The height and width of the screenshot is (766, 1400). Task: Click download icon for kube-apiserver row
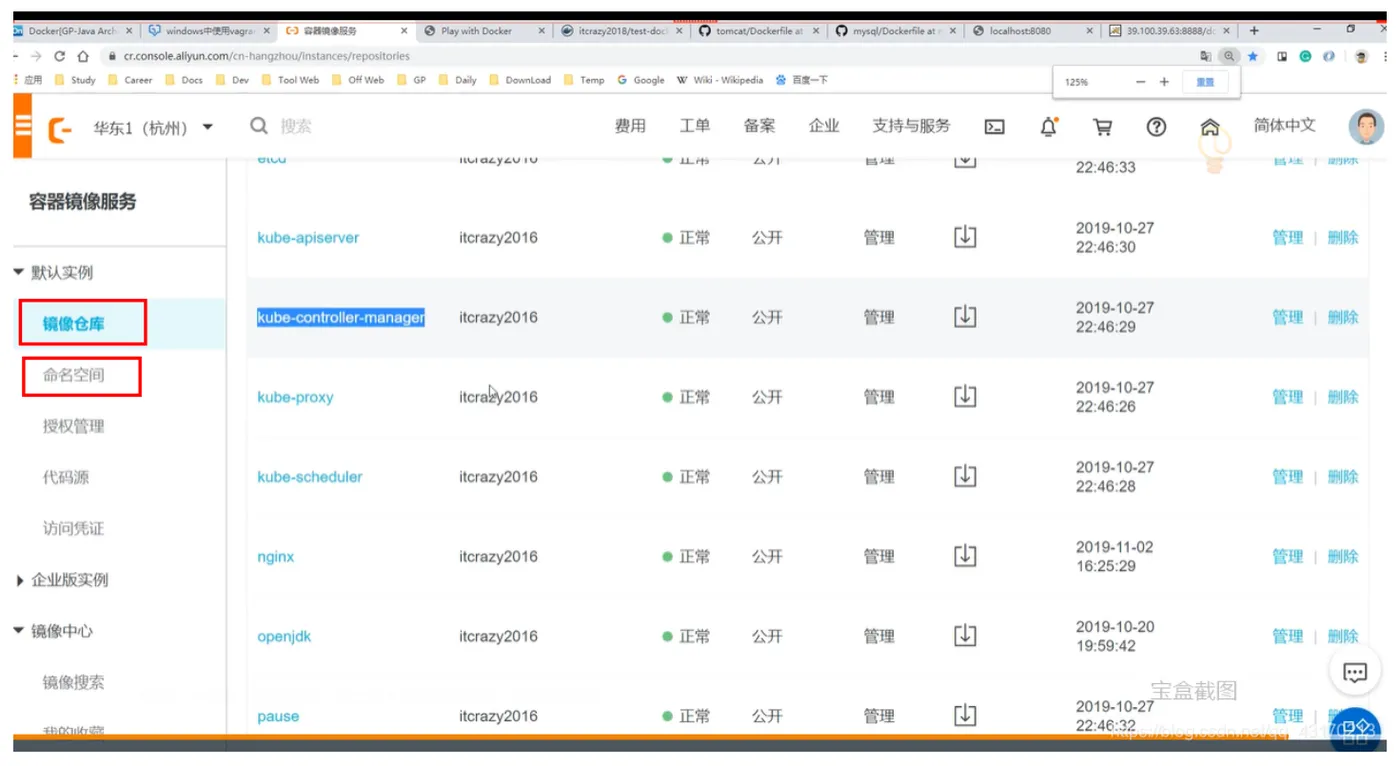point(965,237)
